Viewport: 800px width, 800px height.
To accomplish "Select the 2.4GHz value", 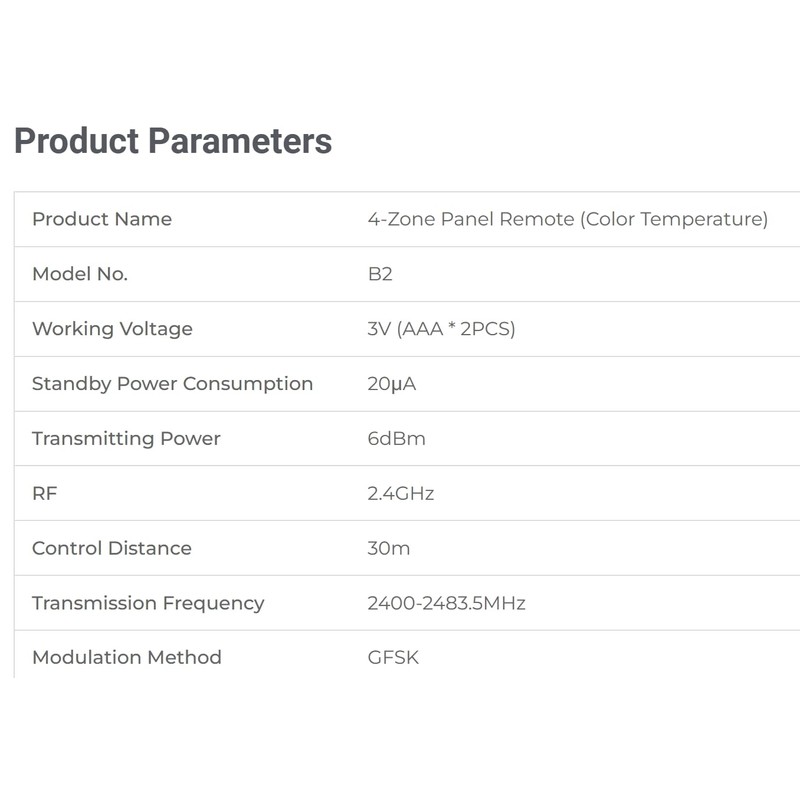I will pos(401,493).
